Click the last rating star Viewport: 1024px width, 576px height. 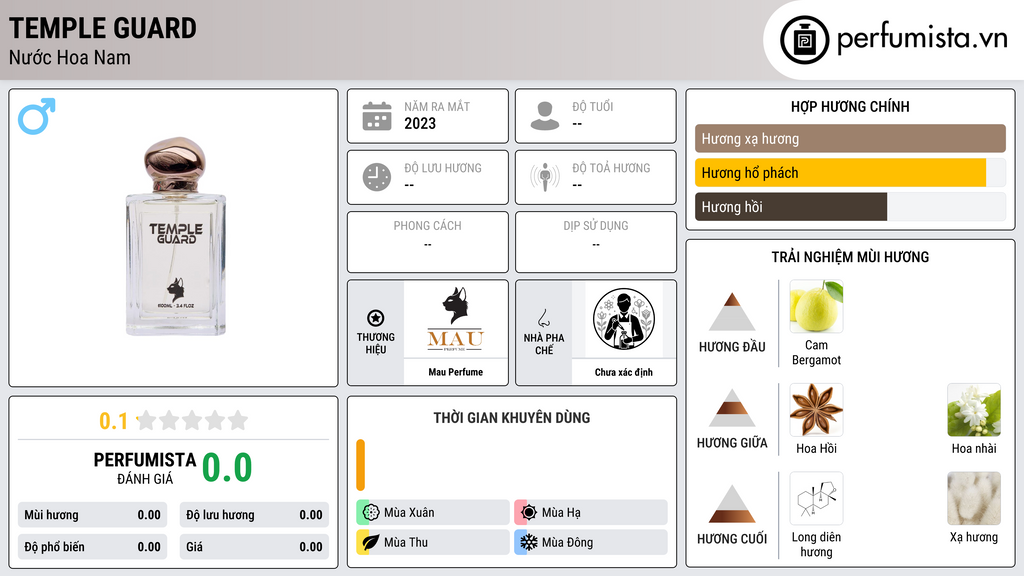click(x=238, y=420)
